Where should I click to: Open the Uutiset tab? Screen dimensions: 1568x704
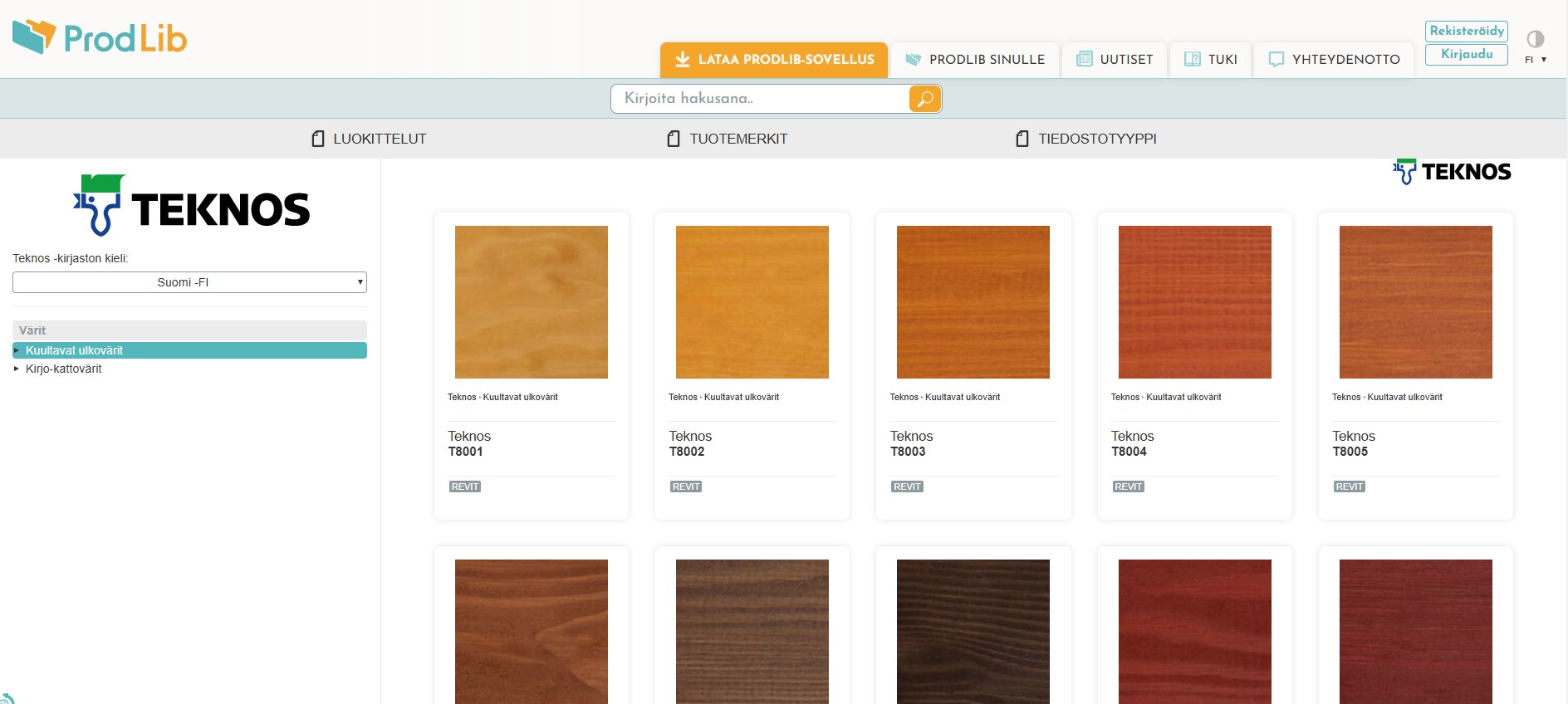click(1115, 60)
